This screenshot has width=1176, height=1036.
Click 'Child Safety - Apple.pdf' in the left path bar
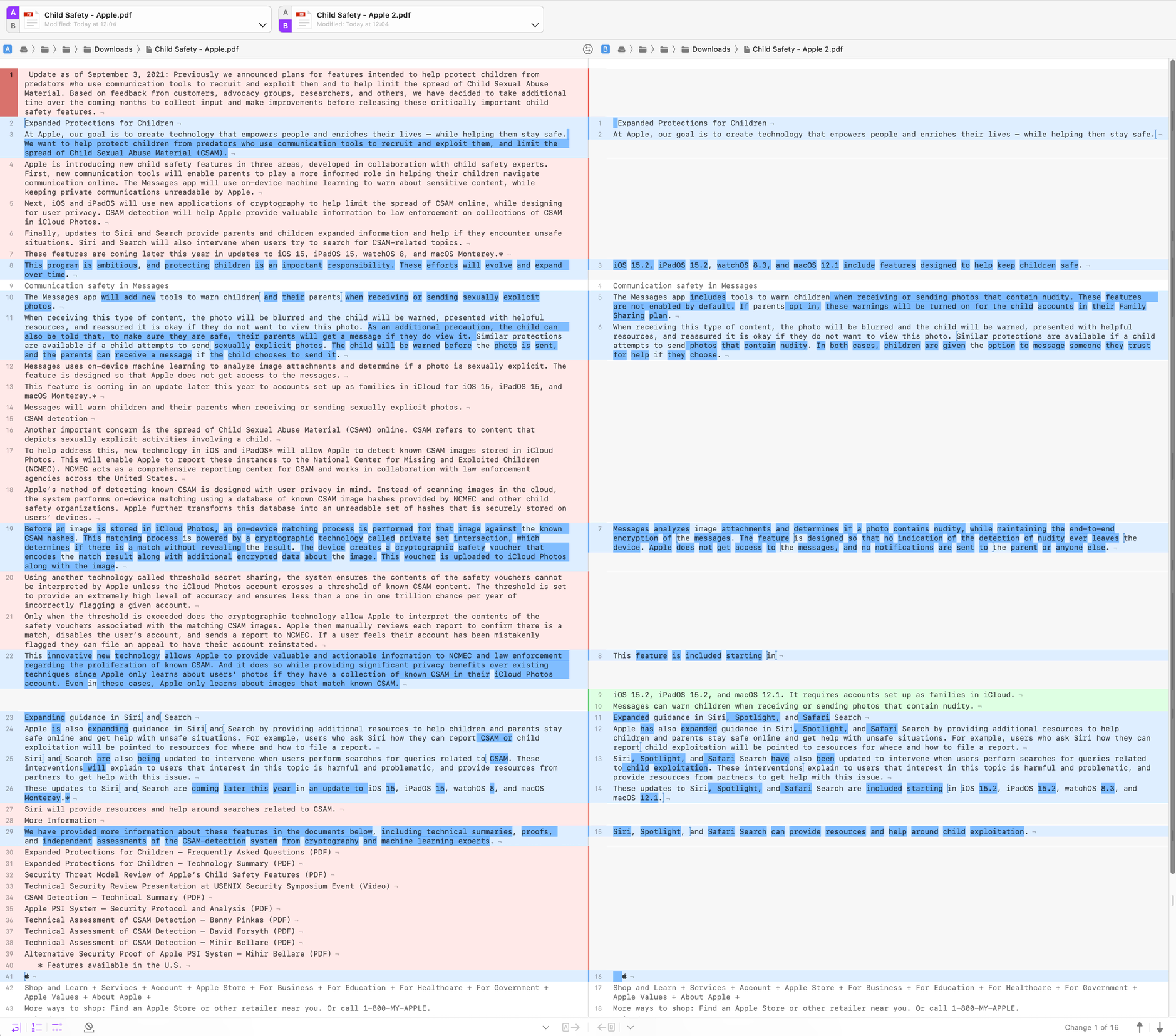(192, 49)
